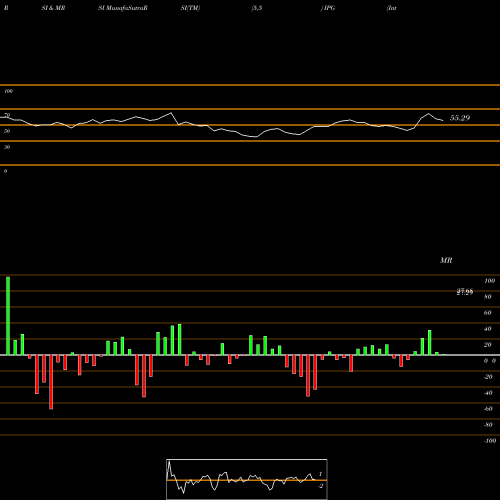Screen dimensions: 500x500
Task: Click the -60 label on MR axis
Action: pyautogui.click(x=488, y=409)
